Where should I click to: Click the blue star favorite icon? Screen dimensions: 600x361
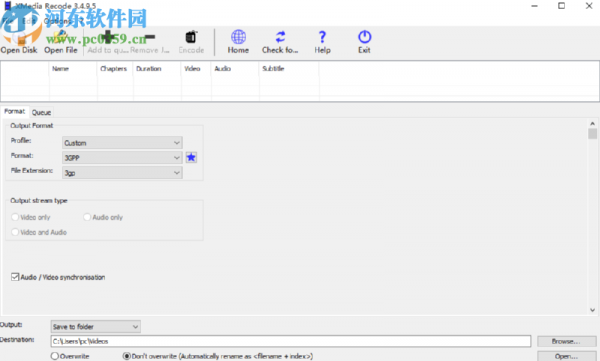pos(191,157)
